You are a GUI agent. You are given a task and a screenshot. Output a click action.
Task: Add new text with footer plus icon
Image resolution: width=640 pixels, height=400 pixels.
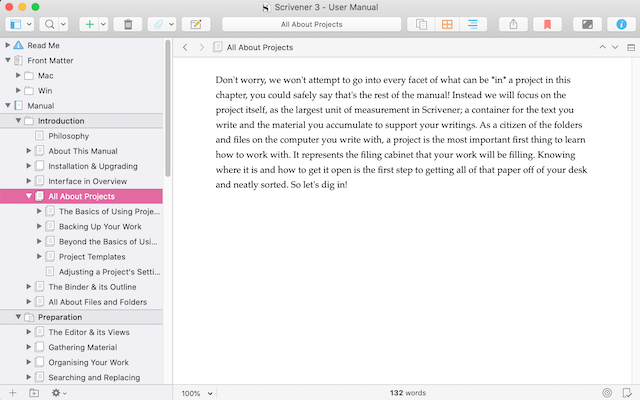[x=13, y=393]
